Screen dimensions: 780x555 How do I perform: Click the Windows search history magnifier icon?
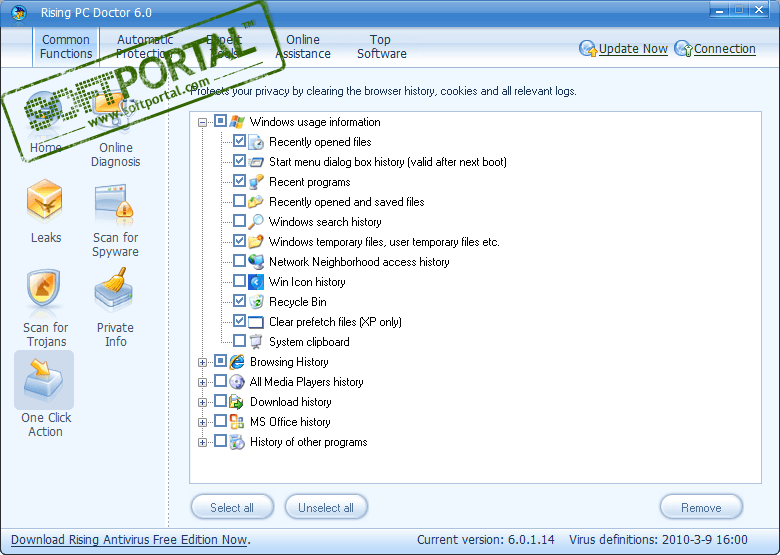click(256, 222)
